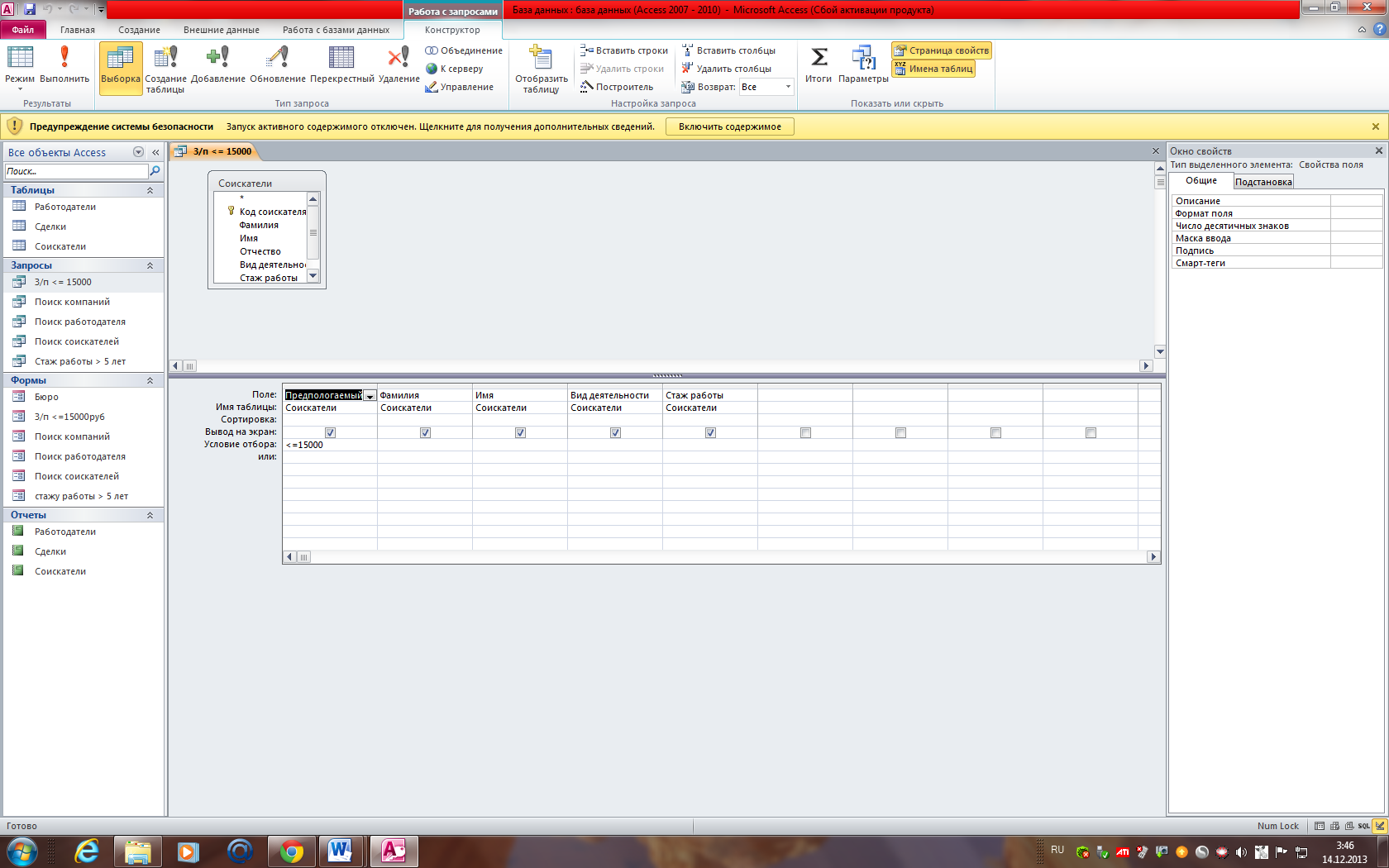This screenshot has width=1389, height=868.
Task: Collapse the Формы group
Action: click(150, 380)
